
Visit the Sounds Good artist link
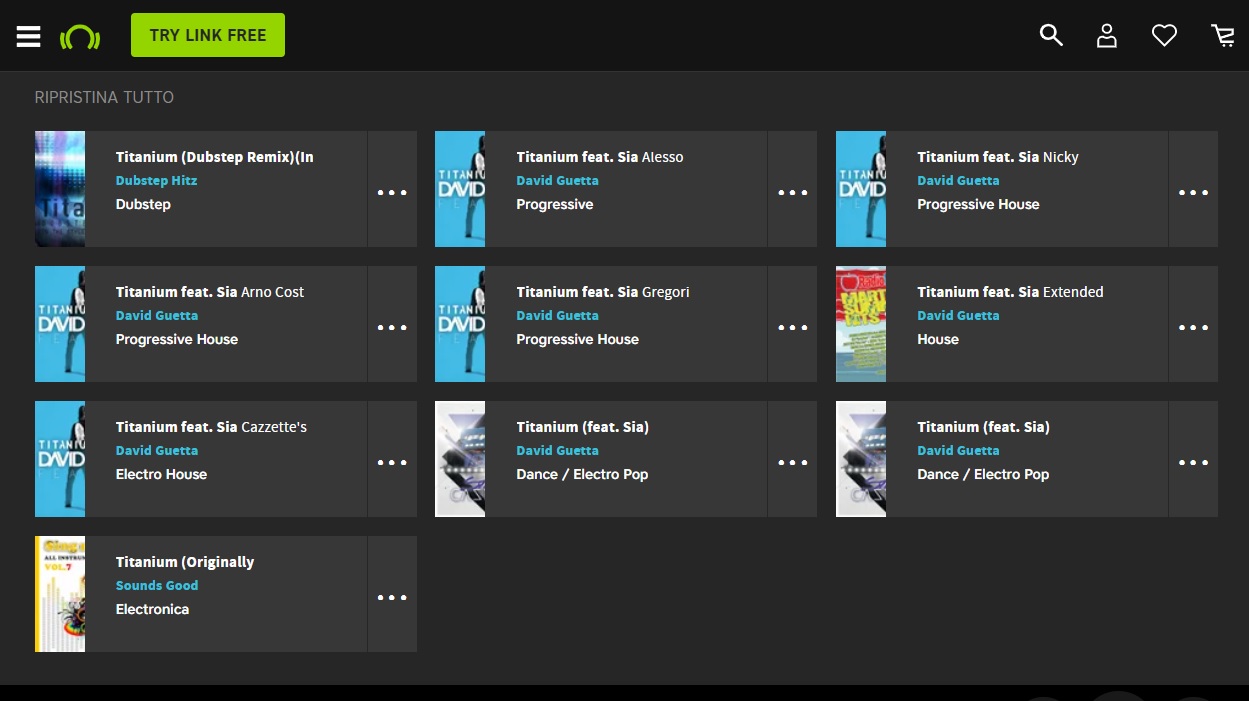(157, 586)
